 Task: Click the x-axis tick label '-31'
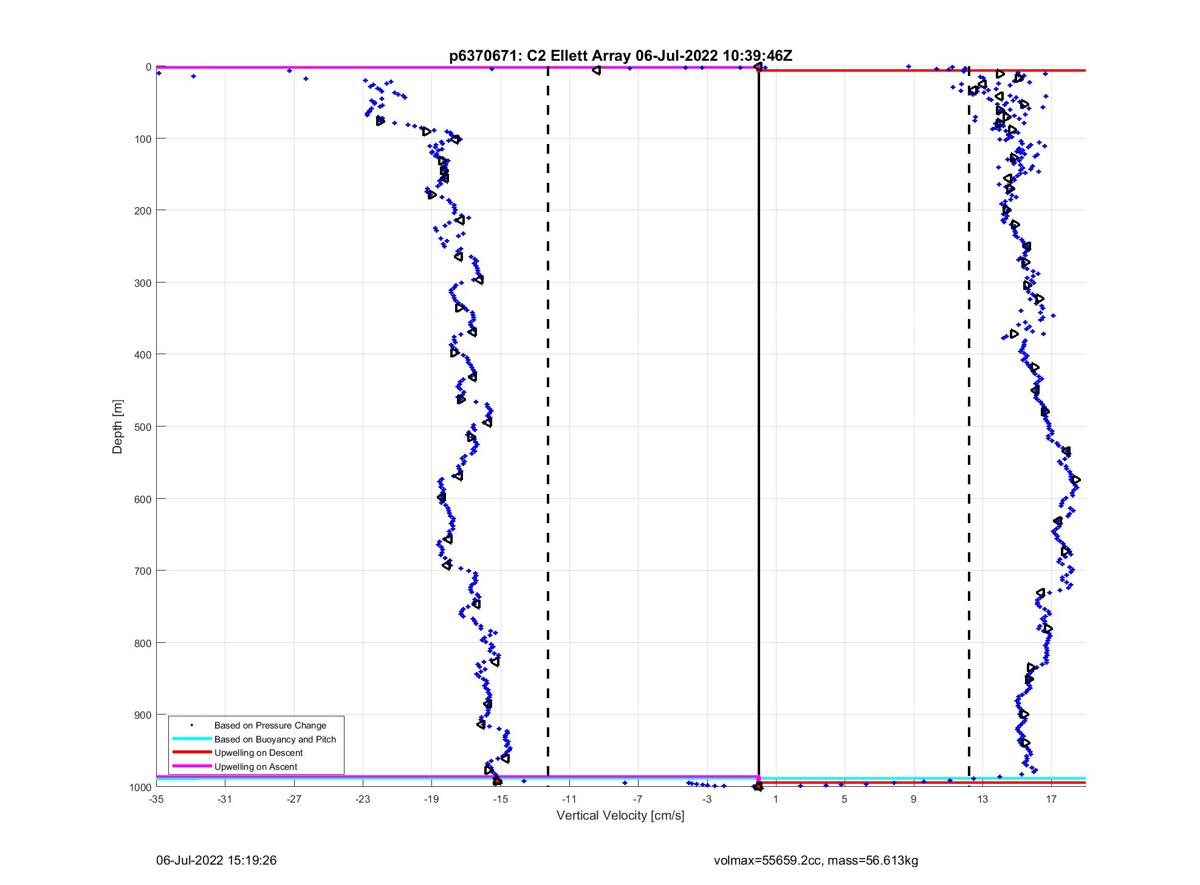point(225,799)
